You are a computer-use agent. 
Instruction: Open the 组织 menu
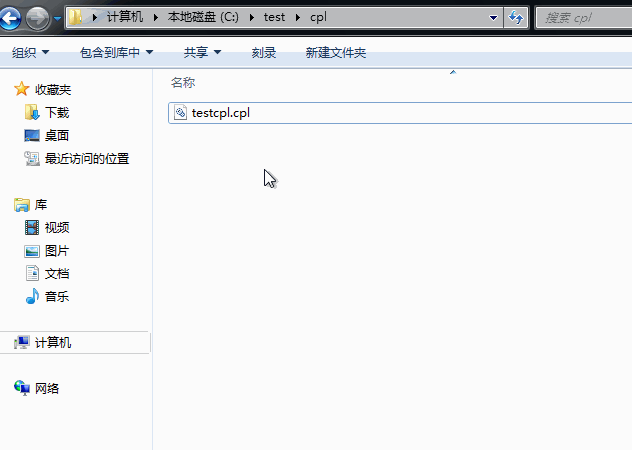30,52
